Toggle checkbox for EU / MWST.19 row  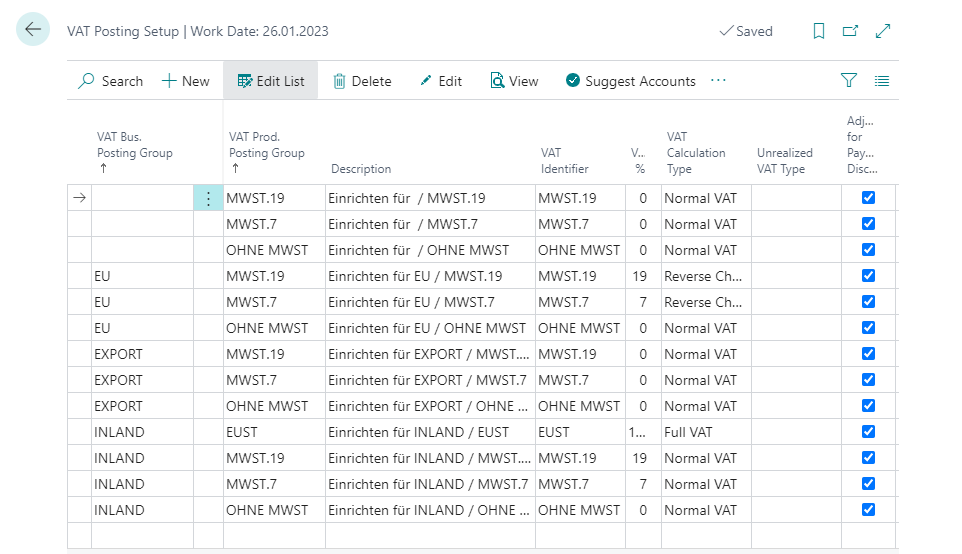868,275
